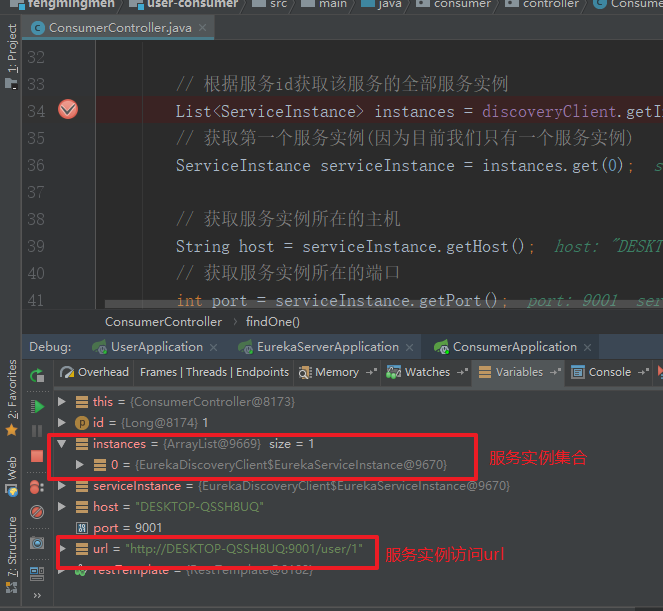
Task: Click ConsumerController in the breadcrumb bar
Action: (163, 322)
